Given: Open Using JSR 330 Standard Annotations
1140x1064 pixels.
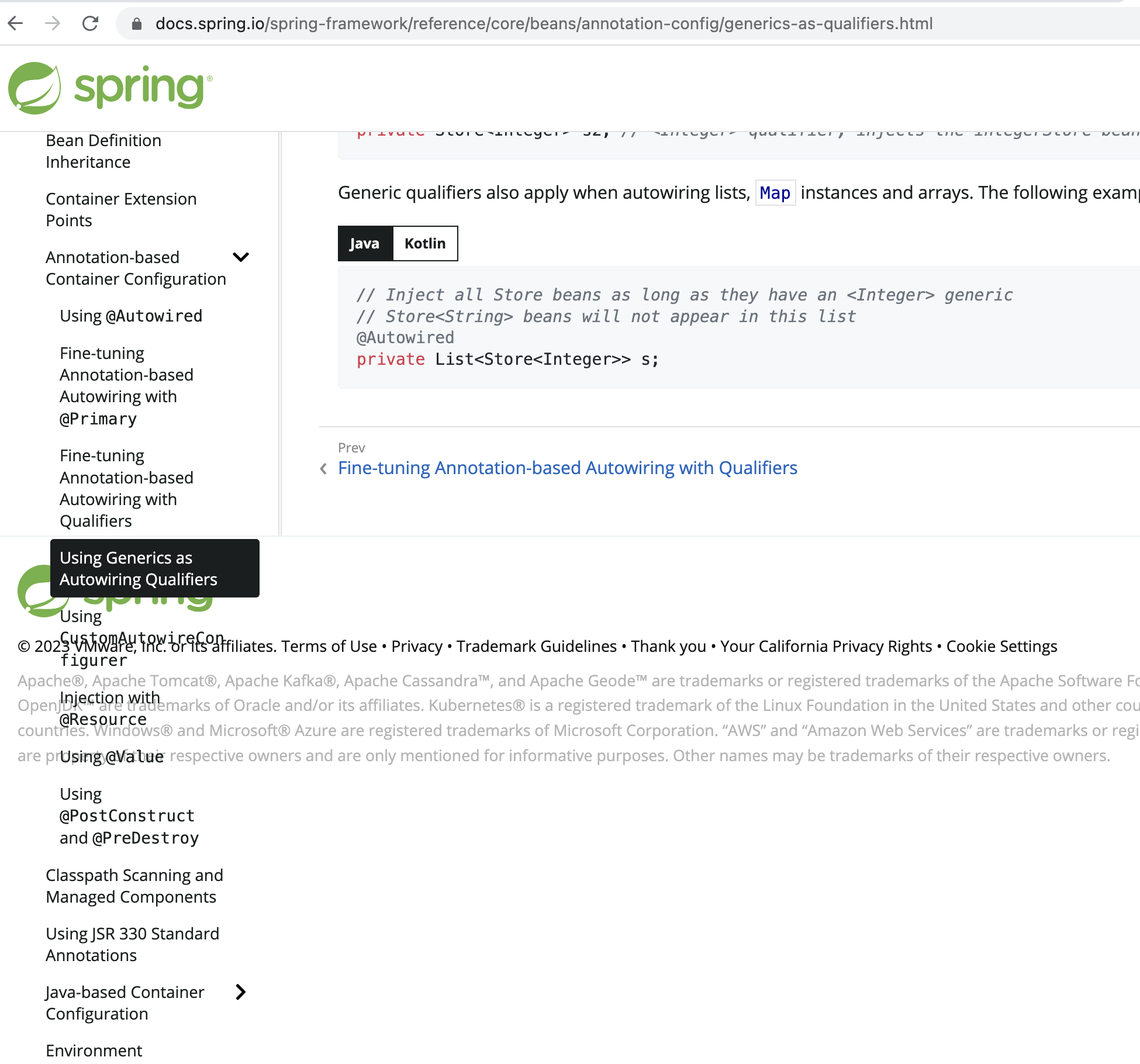Looking at the screenshot, I should (x=133, y=945).
